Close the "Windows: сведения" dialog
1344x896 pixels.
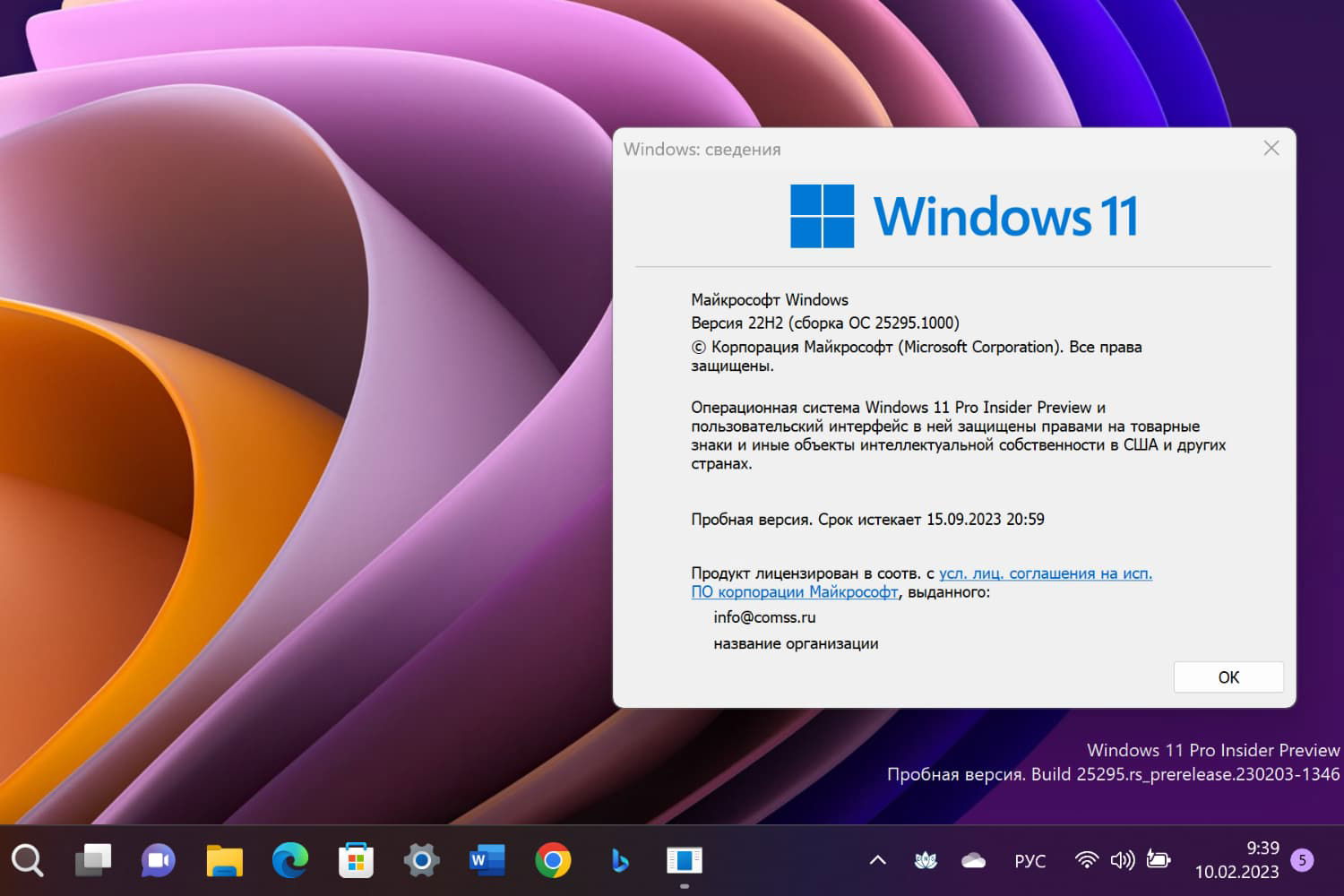point(1271,148)
